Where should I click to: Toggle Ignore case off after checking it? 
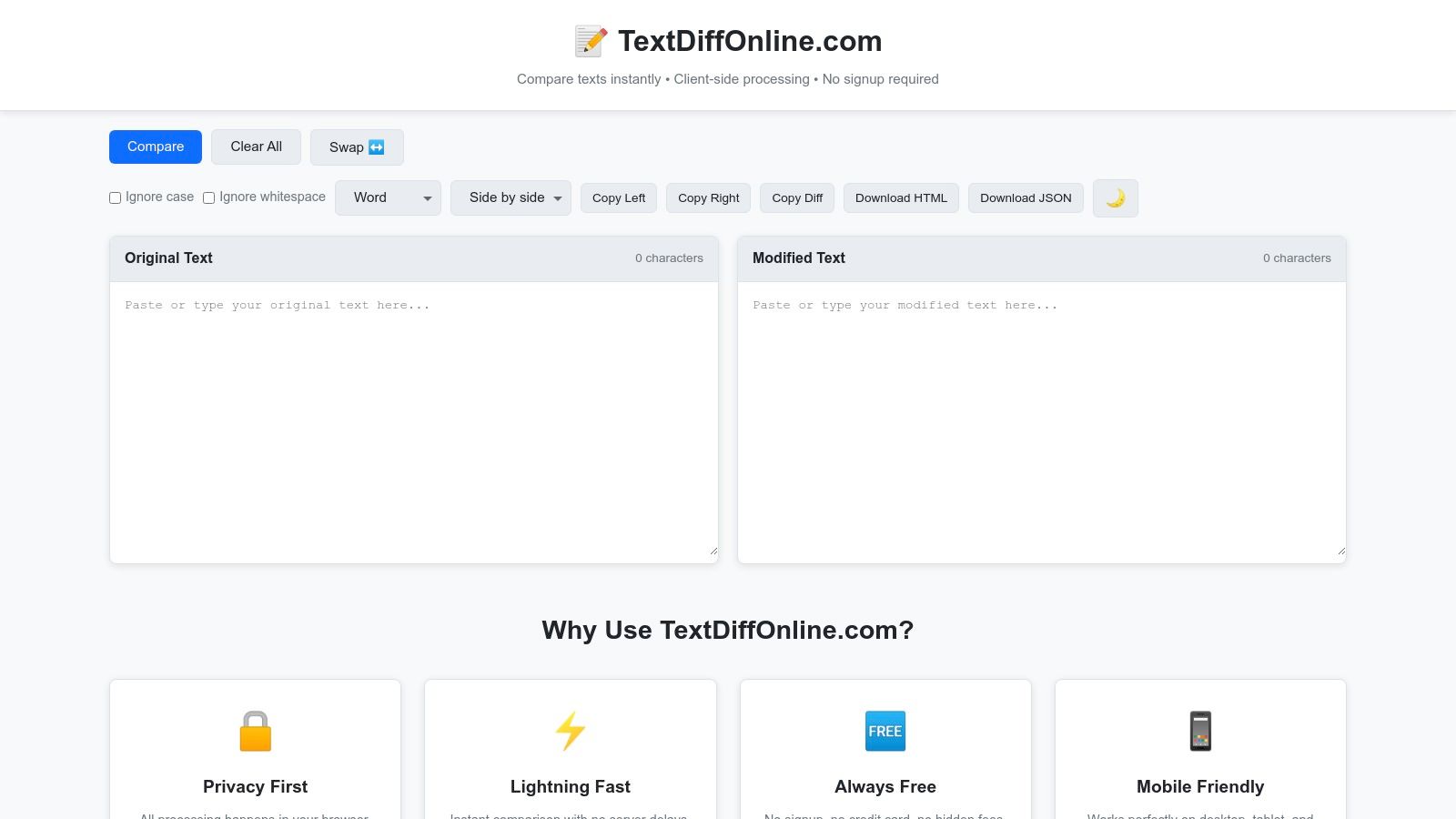(115, 197)
